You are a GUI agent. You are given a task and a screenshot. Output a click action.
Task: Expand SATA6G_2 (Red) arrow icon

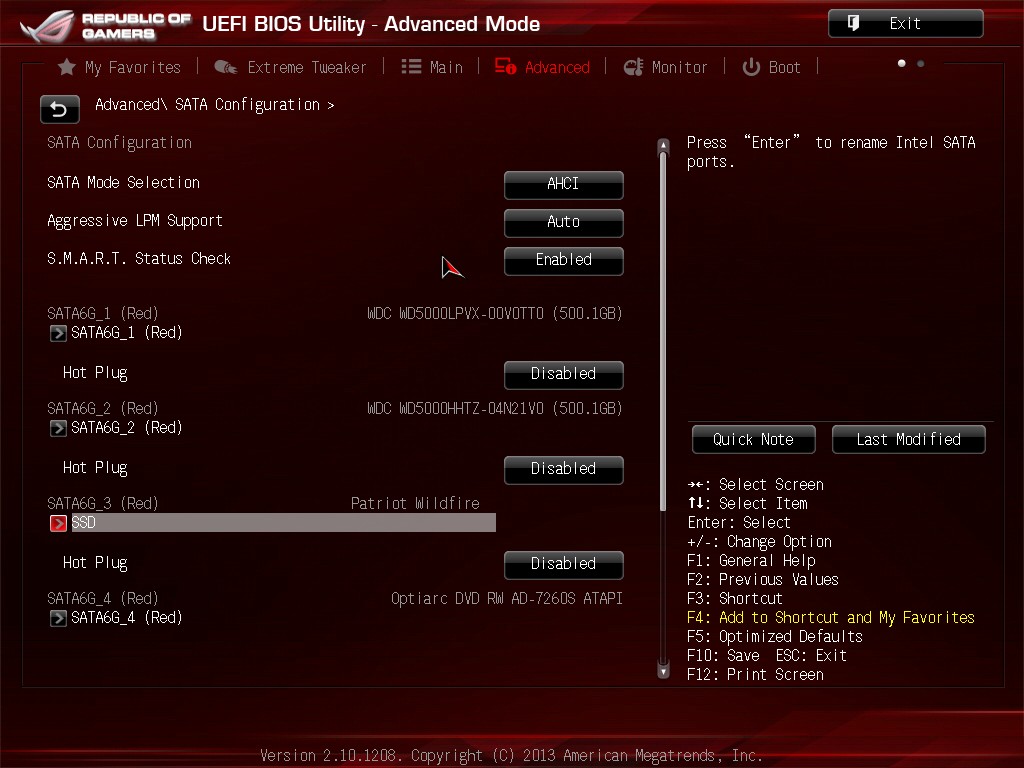pyautogui.click(x=58, y=428)
